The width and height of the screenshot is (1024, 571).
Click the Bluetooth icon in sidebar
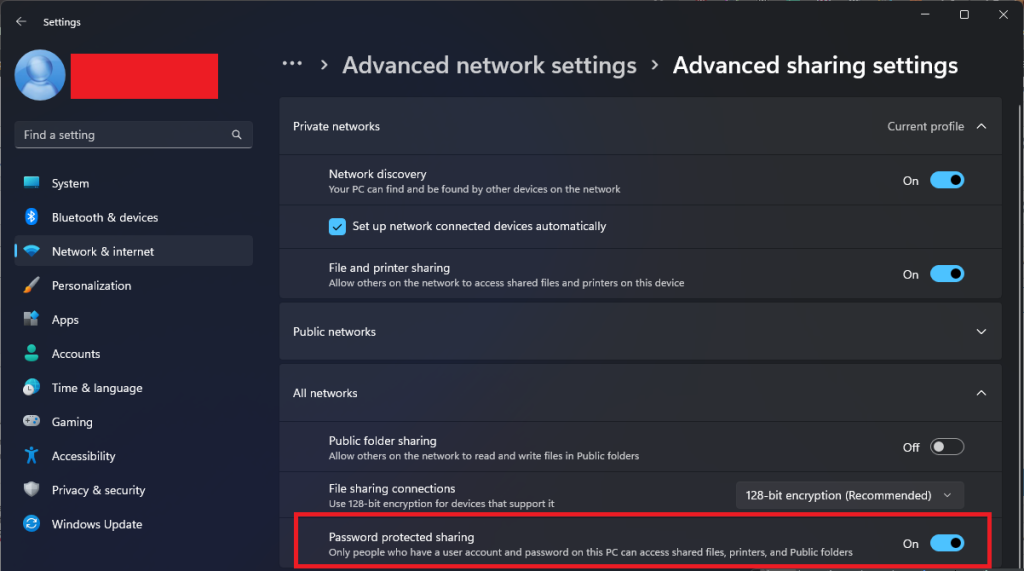click(x=31, y=217)
